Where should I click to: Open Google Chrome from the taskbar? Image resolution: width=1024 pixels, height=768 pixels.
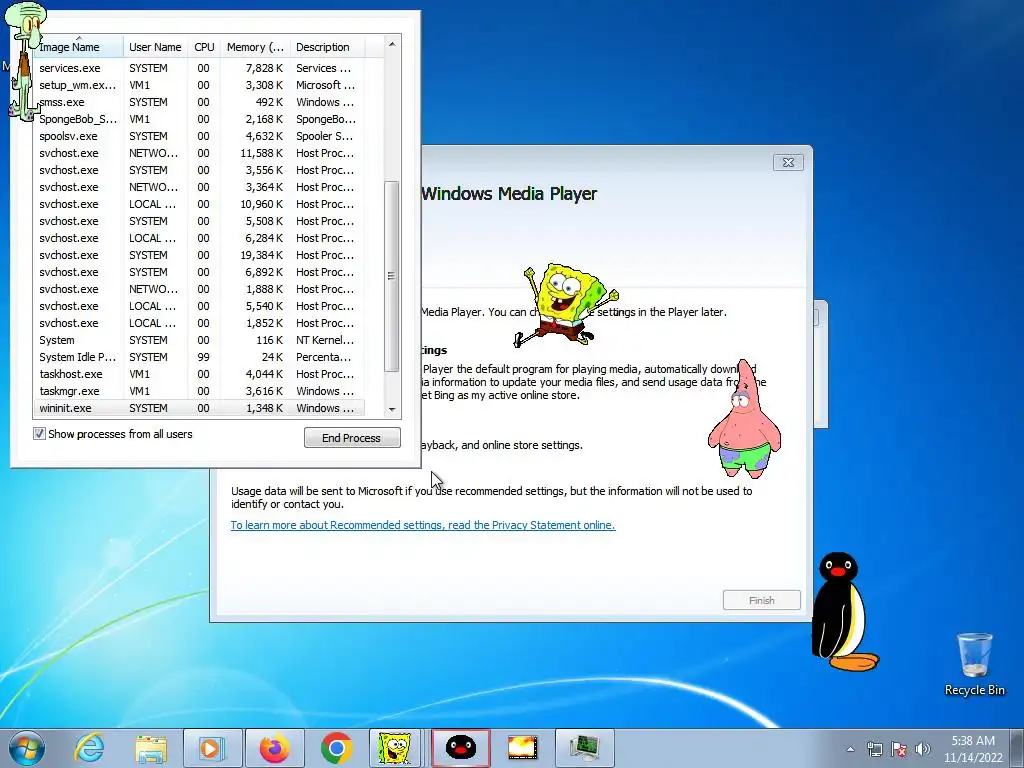pos(336,748)
